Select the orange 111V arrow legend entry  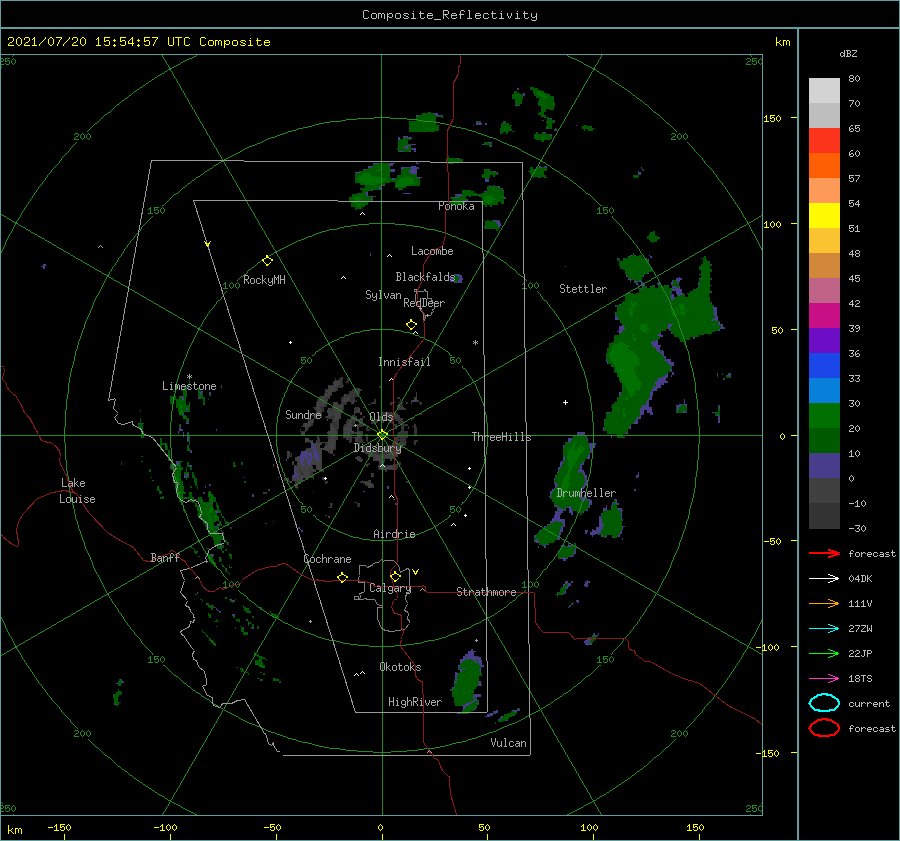point(824,603)
